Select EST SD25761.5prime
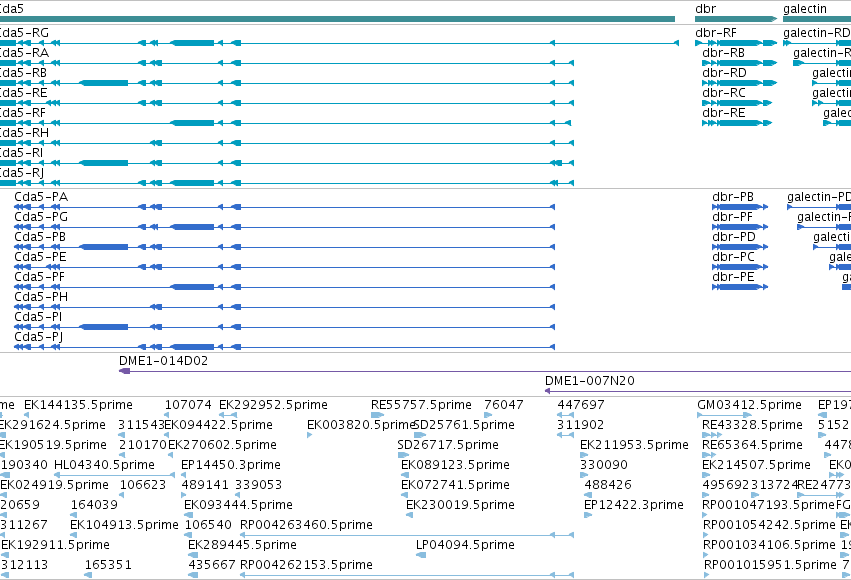Viewport: 851px width, 580px height. [464, 425]
